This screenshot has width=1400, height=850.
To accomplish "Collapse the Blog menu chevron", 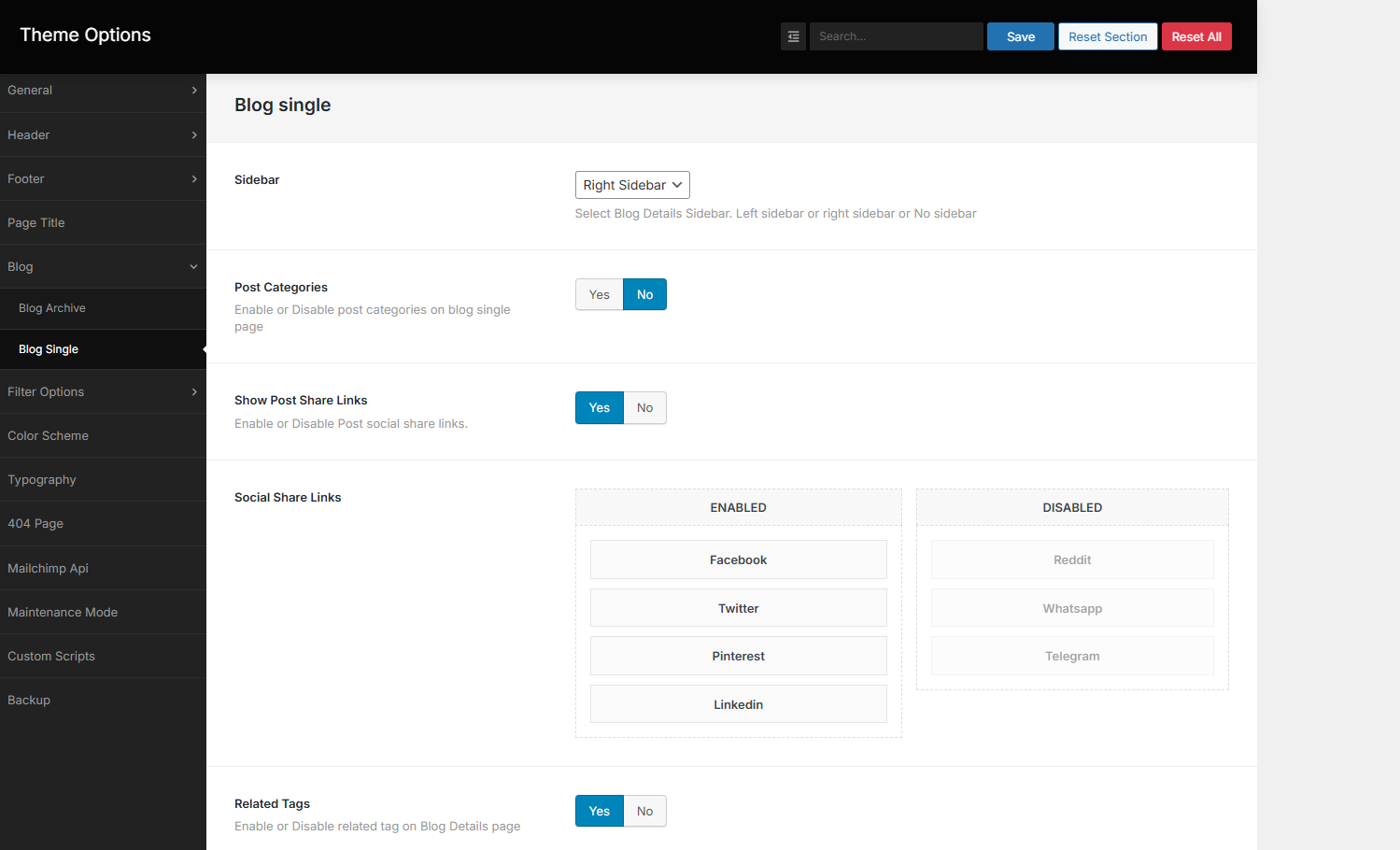I will 194,267.
